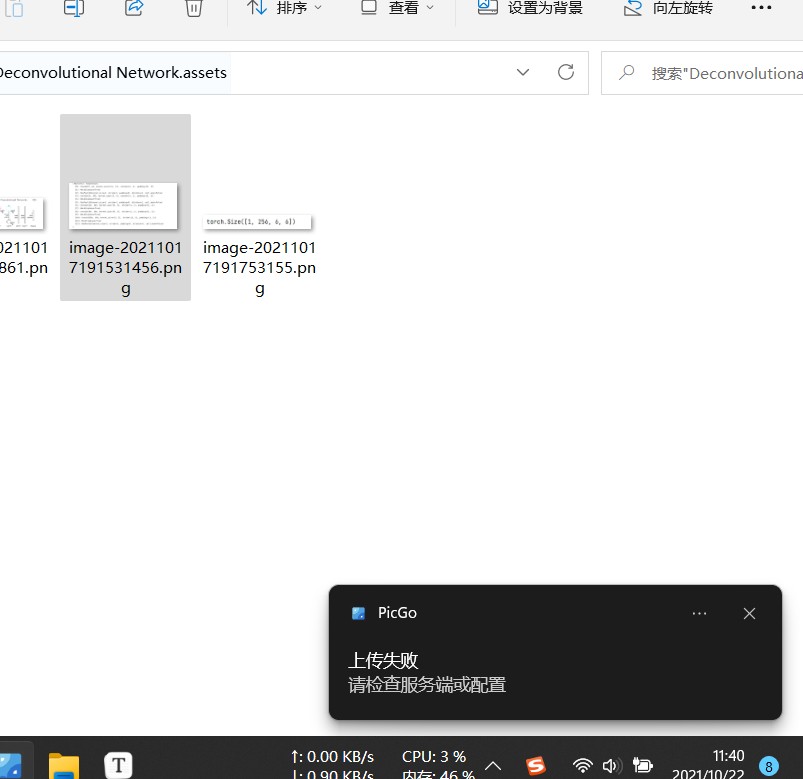This screenshot has height=779, width=803.
Task: Open Wi-Fi network tray icon
Action: tap(582, 766)
